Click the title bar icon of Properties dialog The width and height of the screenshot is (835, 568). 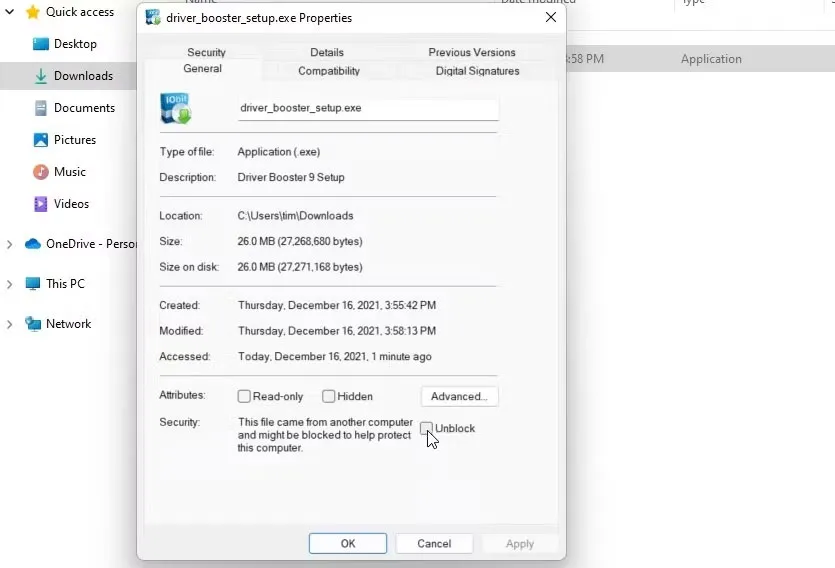[x=153, y=18]
